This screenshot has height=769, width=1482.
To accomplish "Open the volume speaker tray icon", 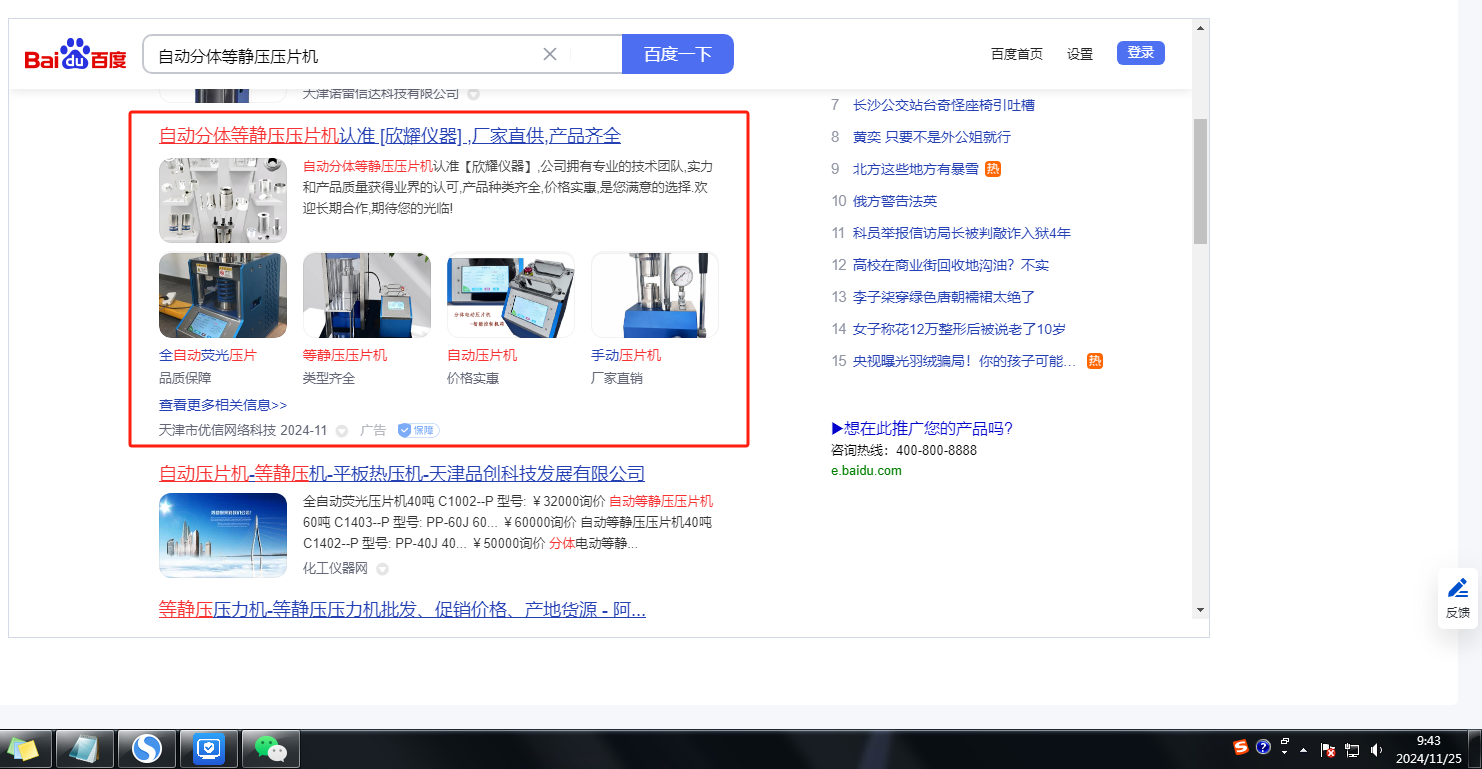I will [1377, 750].
